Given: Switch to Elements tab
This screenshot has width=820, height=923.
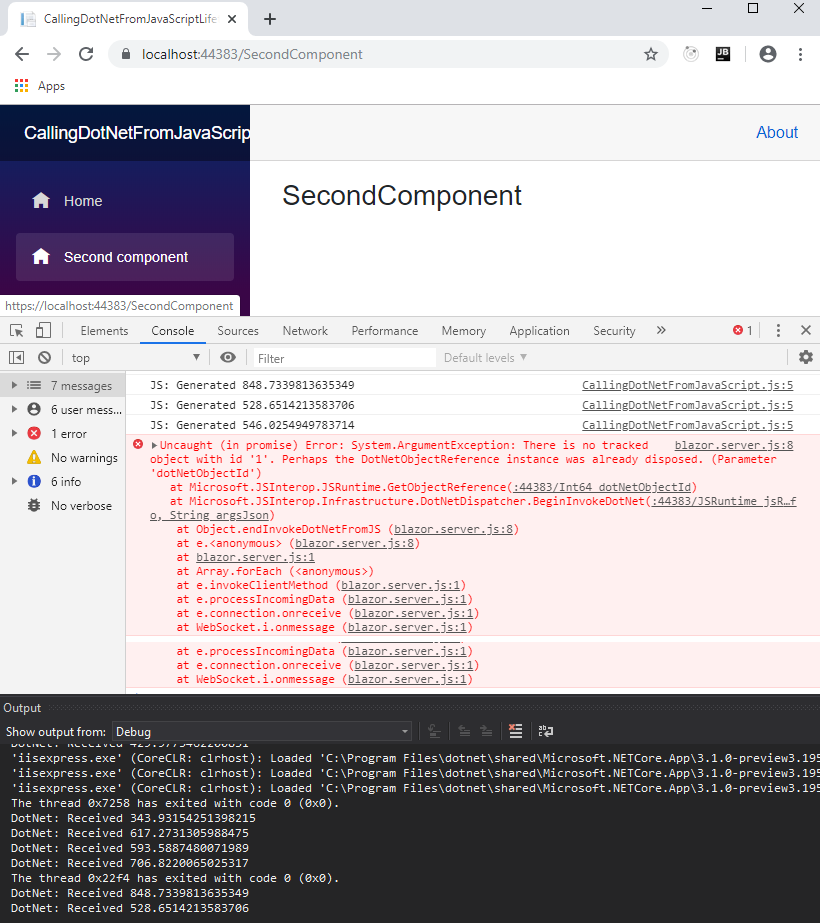Looking at the screenshot, I should pos(104,331).
